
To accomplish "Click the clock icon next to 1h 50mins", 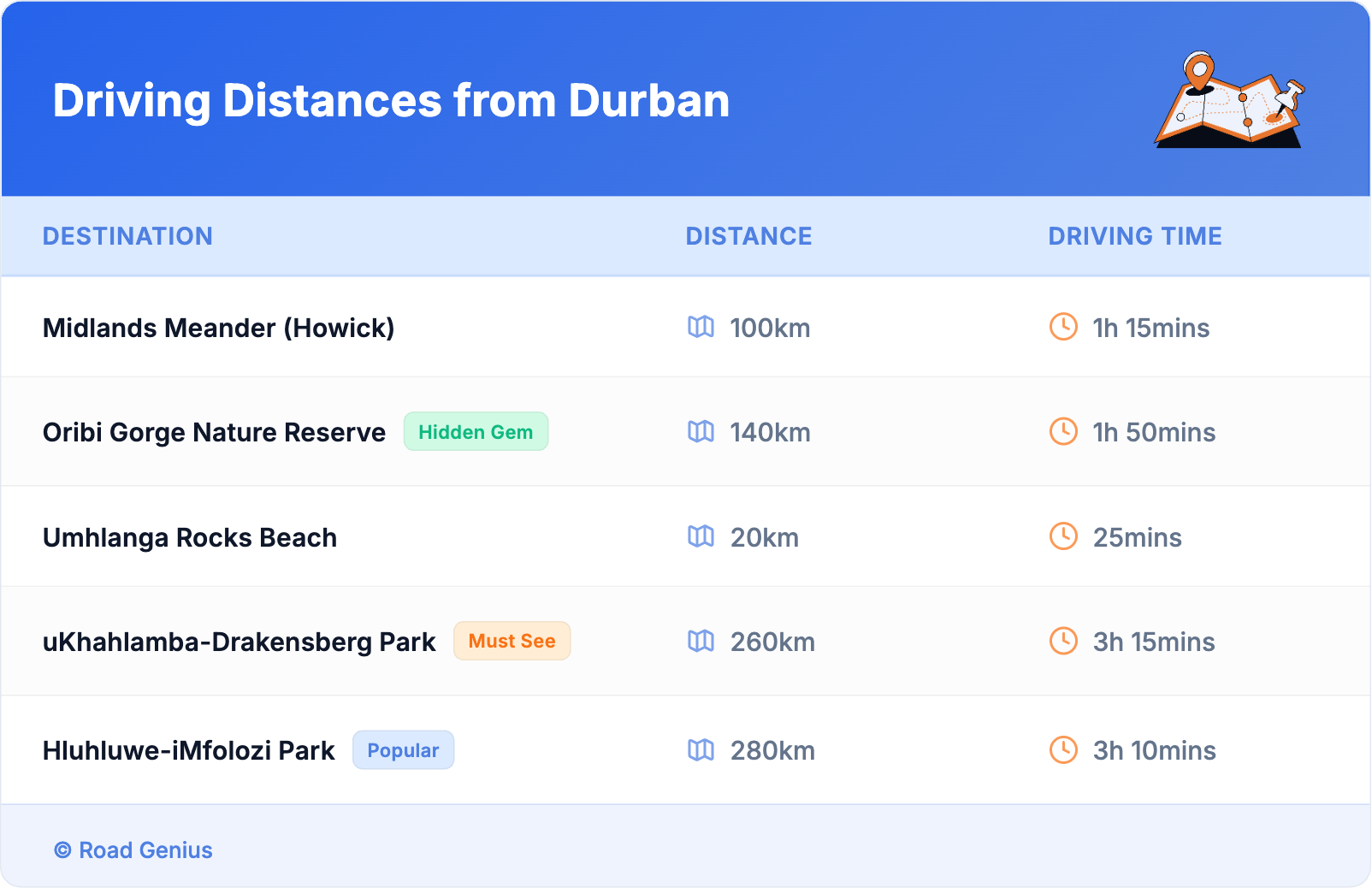I will pyautogui.click(x=1063, y=432).
